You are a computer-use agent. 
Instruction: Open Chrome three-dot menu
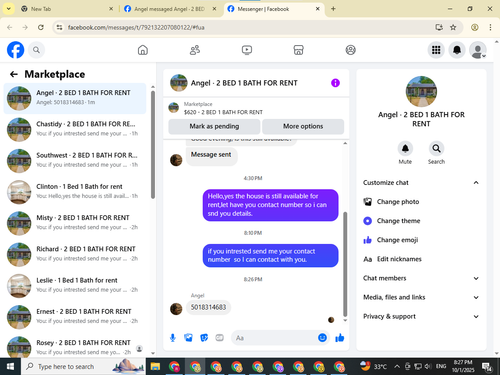(490, 27)
